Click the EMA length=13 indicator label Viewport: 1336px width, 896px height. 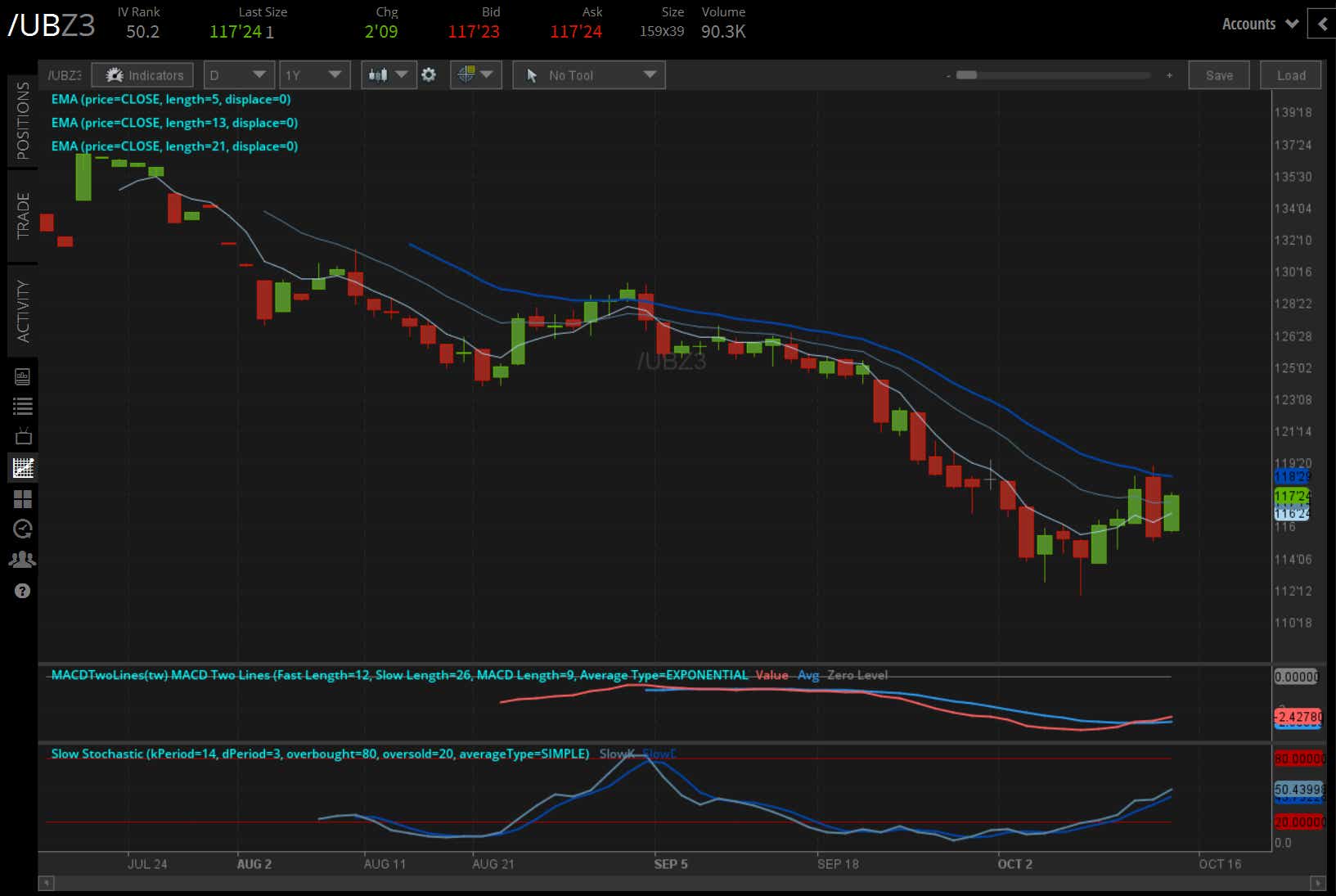[174, 123]
